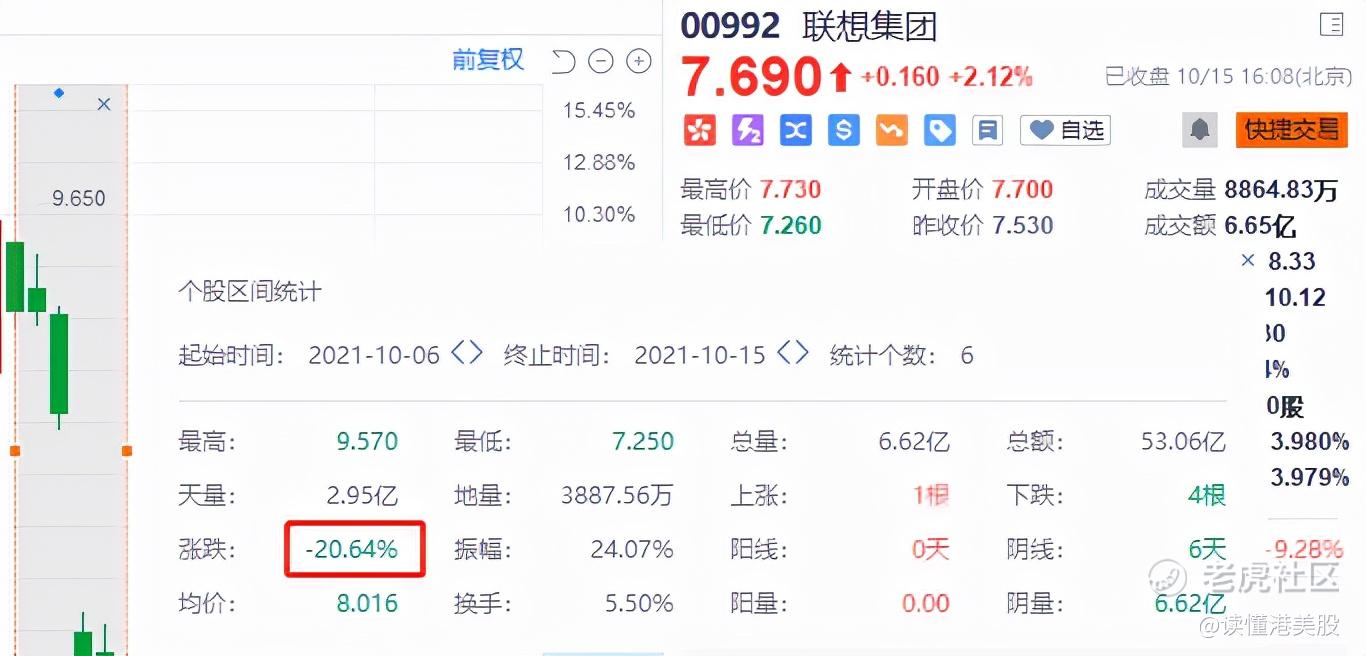The image size is (1366, 656).
Task: Click the 最低价 7.260 value
Action: [790, 225]
